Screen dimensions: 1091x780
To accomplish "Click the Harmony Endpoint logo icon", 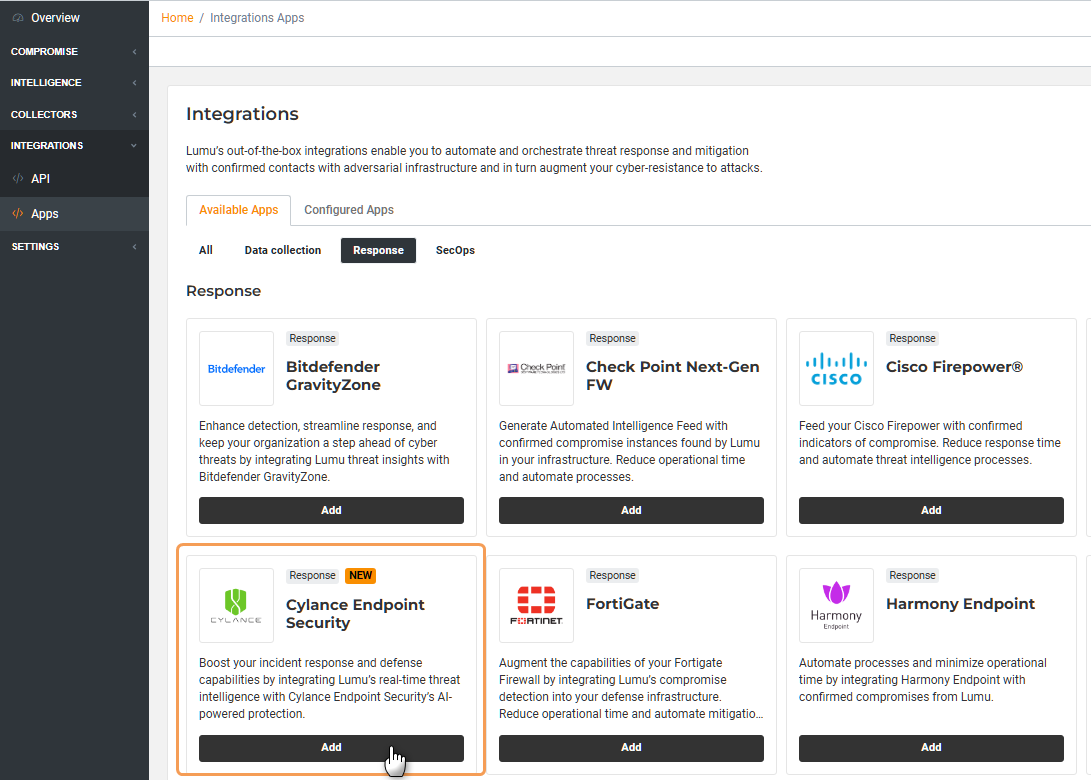I will pyautogui.click(x=836, y=605).
